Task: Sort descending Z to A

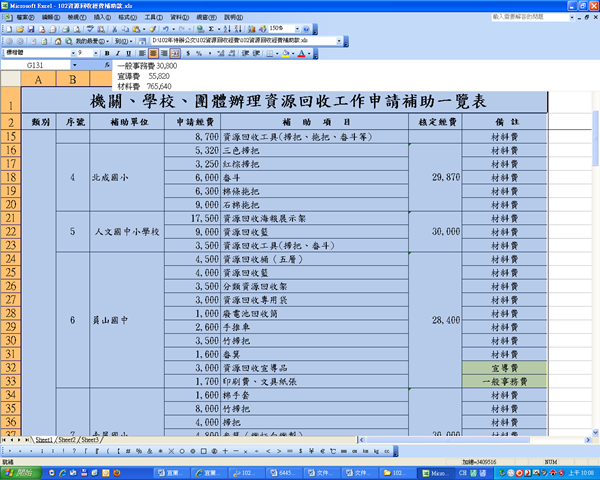Action: (x=238, y=29)
